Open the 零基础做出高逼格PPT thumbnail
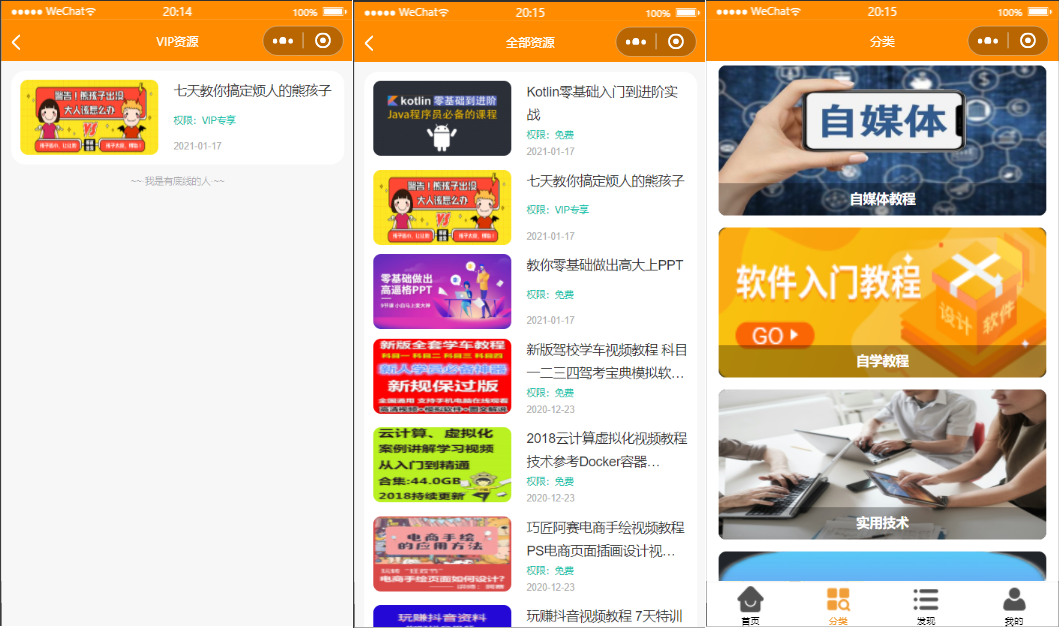This screenshot has height=628, width=1059. click(442, 291)
